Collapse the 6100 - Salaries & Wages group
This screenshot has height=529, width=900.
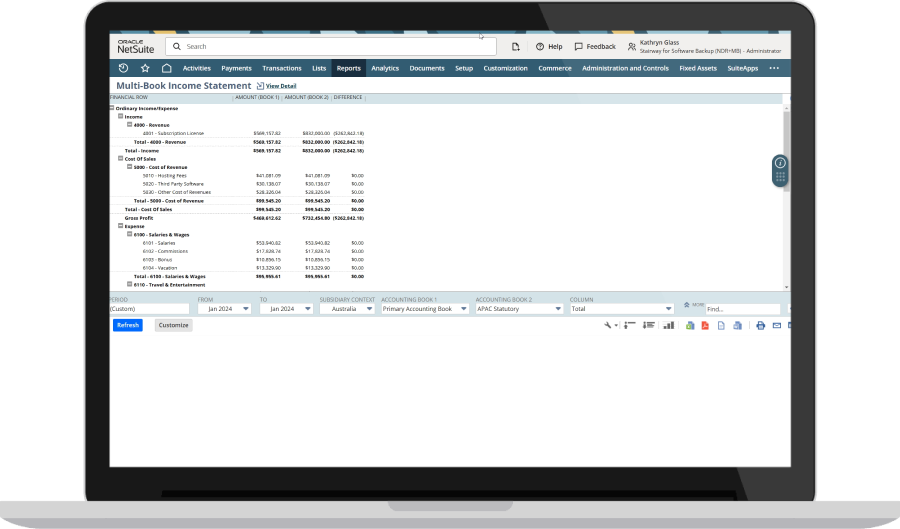tap(130, 234)
